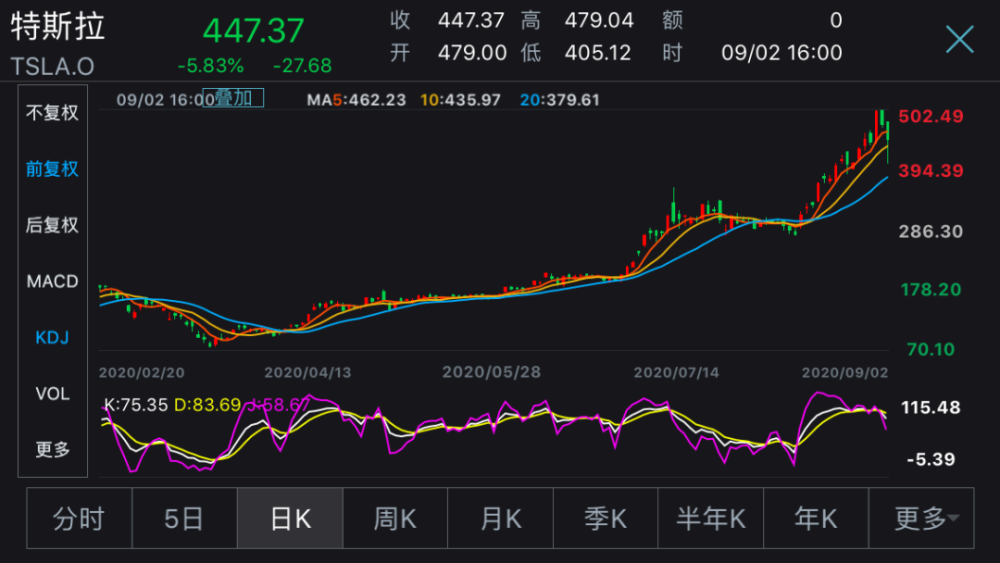Screen dimensions: 1000x563
Task: Click the 2020/07/14 date axis label
Action: (x=676, y=372)
